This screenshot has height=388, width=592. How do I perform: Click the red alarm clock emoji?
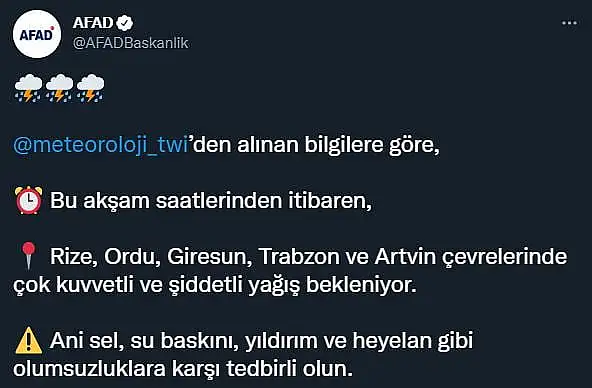point(28,200)
